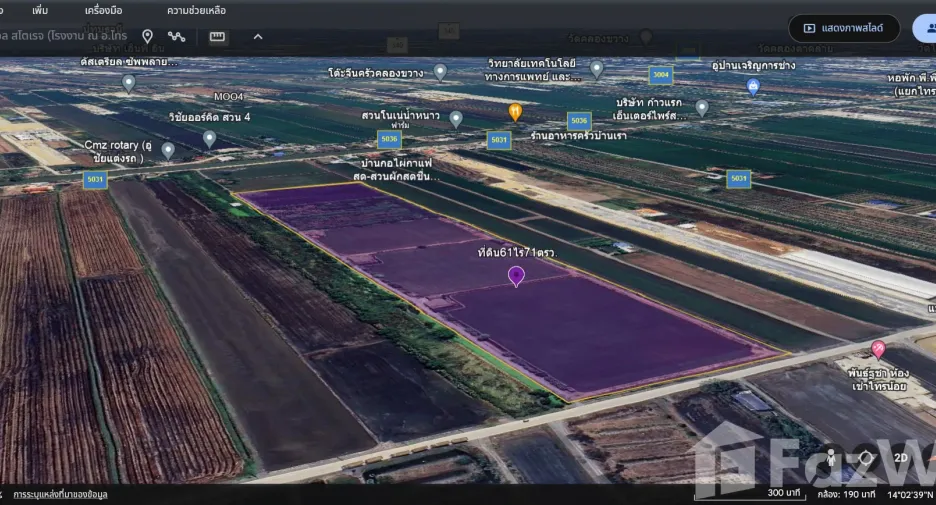Click the อู่ปานเจริญการช่าง label
This screenshot has width=936, height=505.
753,66
